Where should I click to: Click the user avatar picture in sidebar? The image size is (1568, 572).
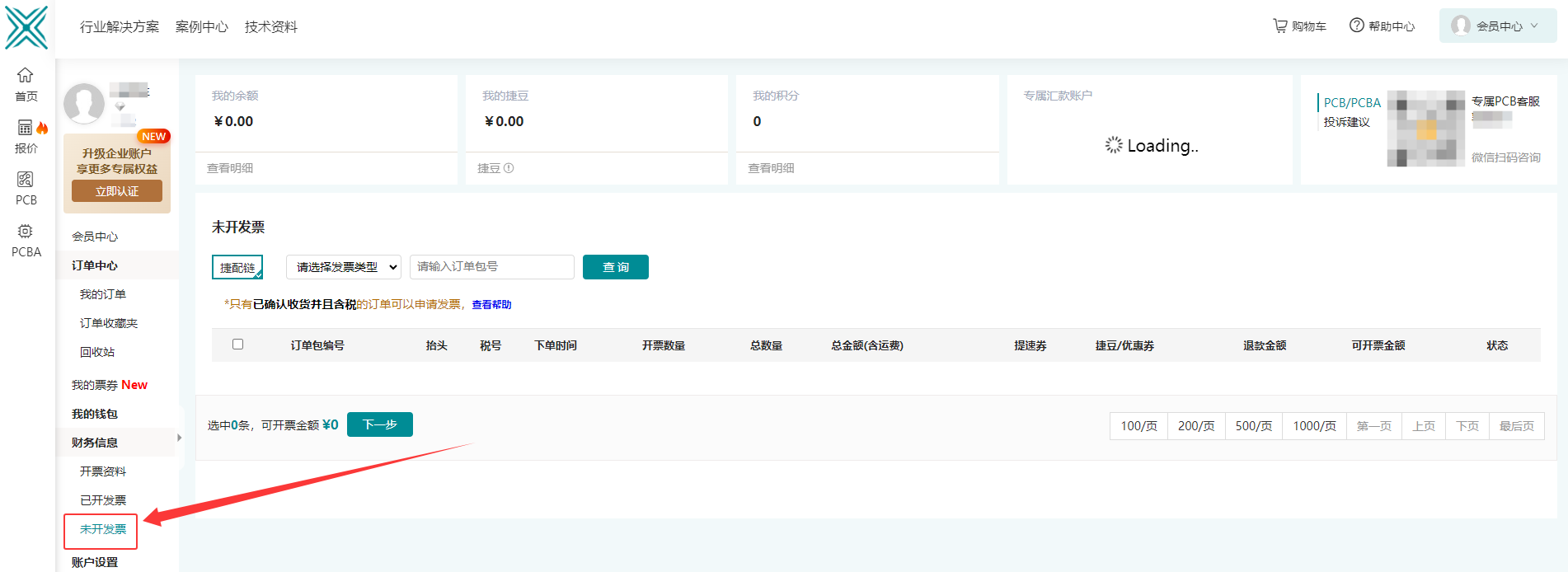pos(84,104)
